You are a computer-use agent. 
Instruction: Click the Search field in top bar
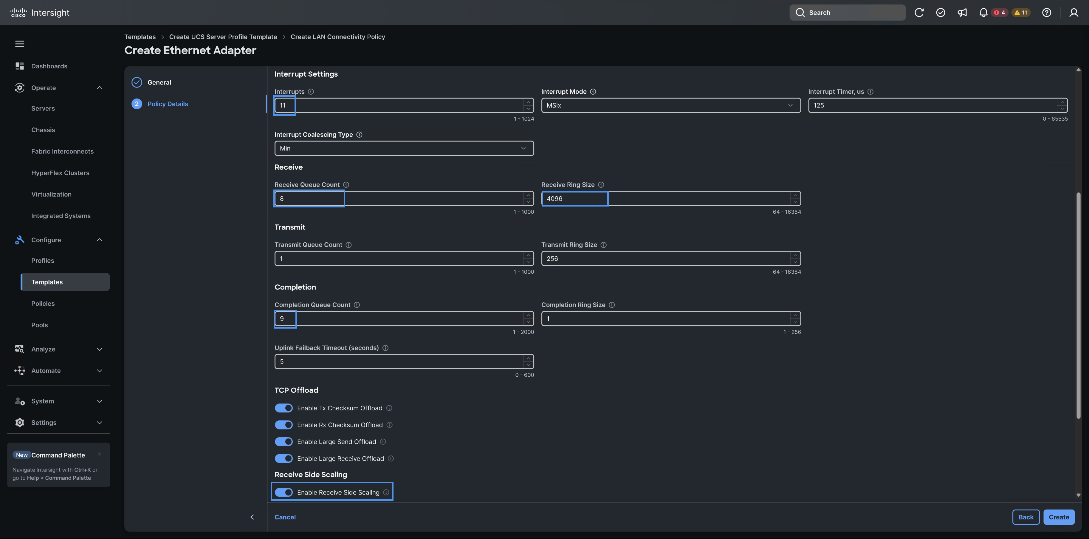[x=847, y=13]
